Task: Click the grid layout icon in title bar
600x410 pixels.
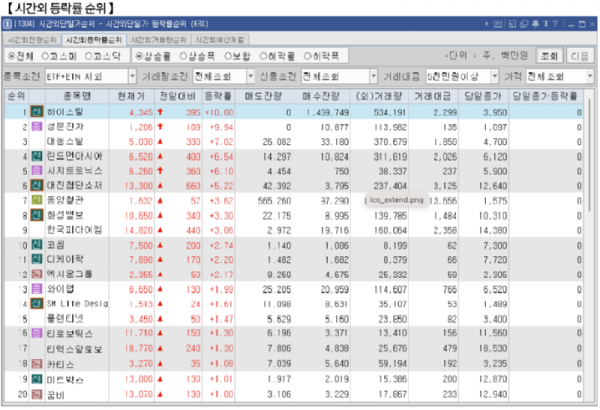Action: (498, 24)
